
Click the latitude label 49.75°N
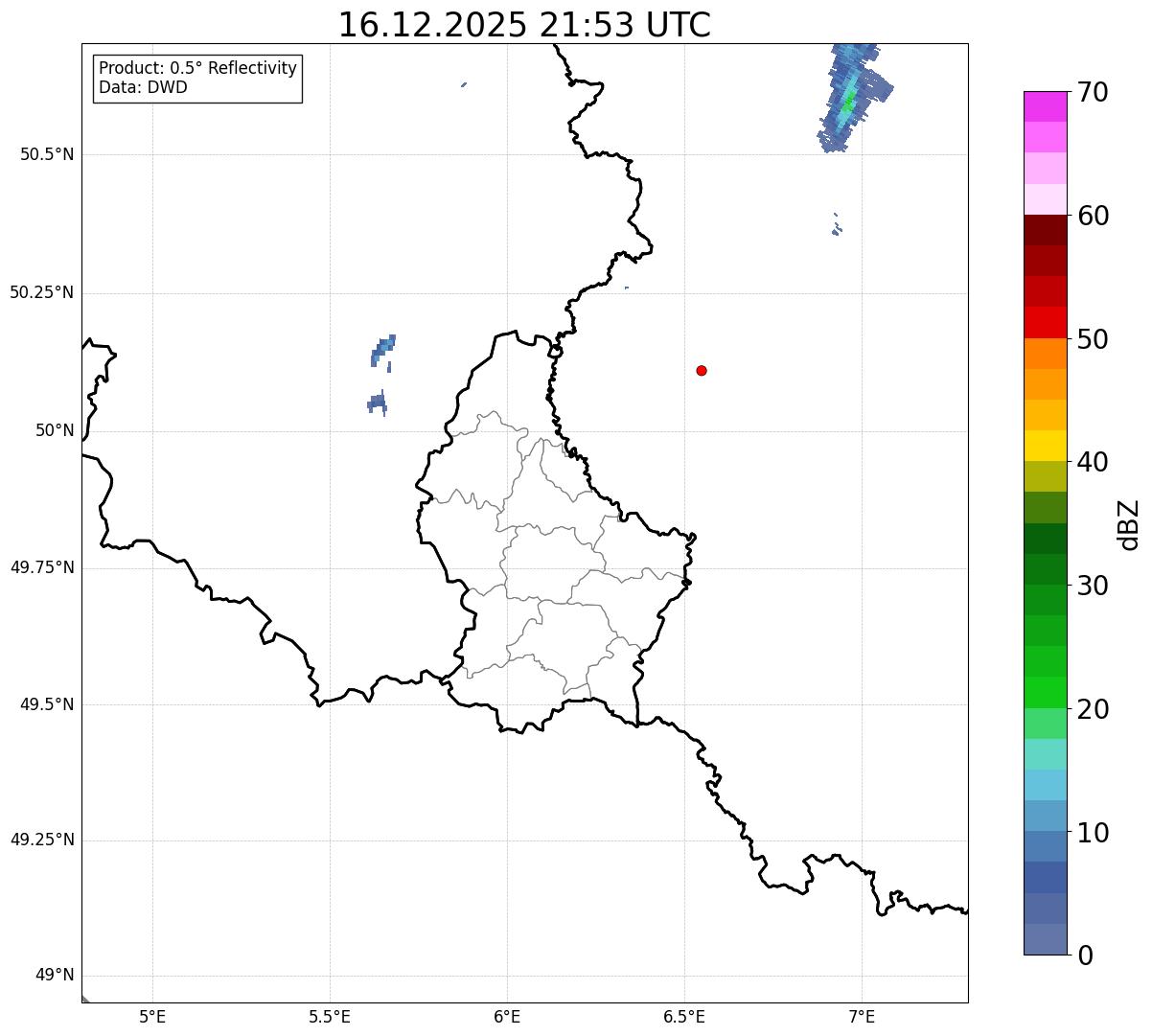(42, 567)
